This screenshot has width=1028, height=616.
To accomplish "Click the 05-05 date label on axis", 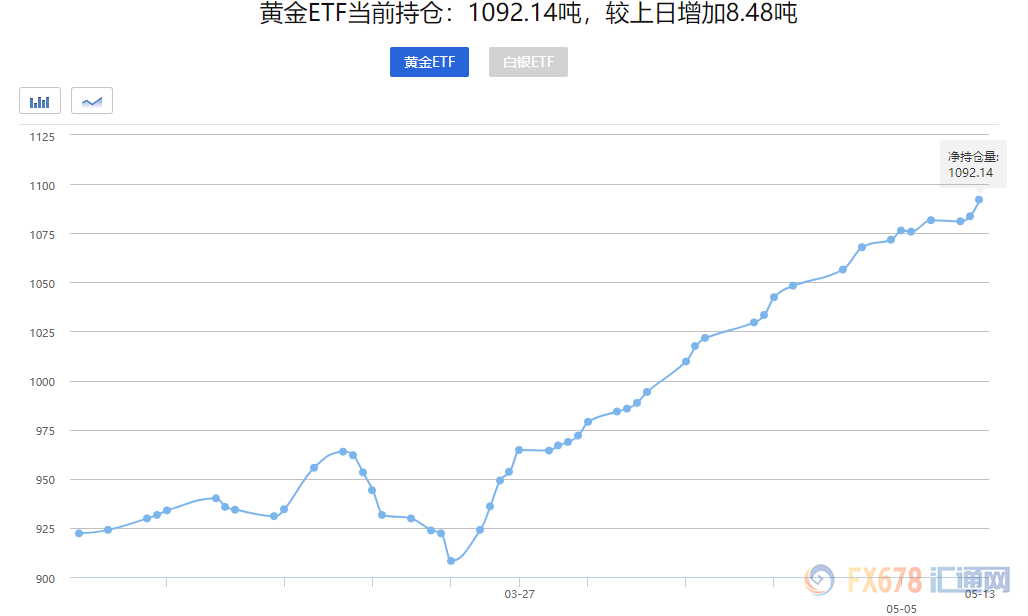I will coord(901,609).
